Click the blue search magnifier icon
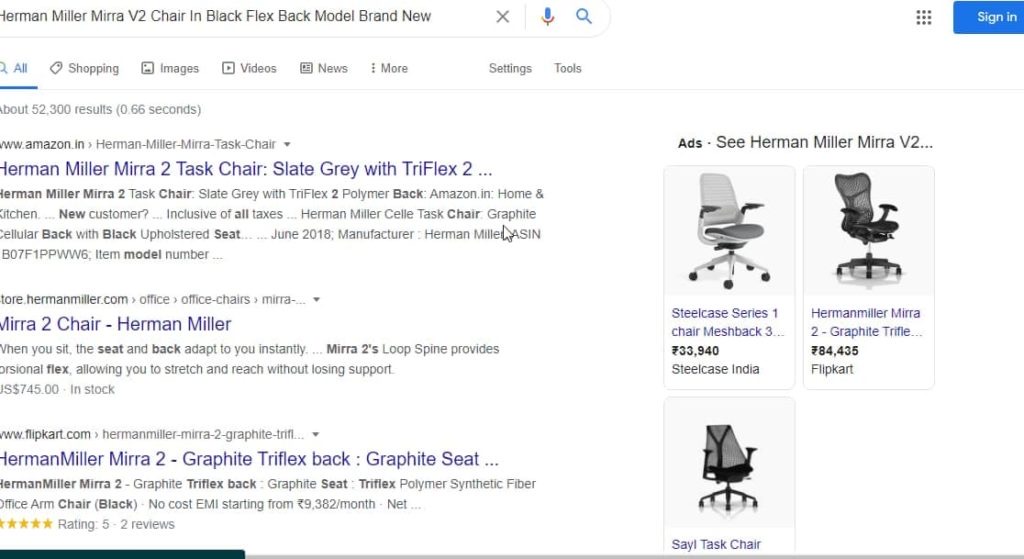 pyautogui.click(x=584, y=17)
